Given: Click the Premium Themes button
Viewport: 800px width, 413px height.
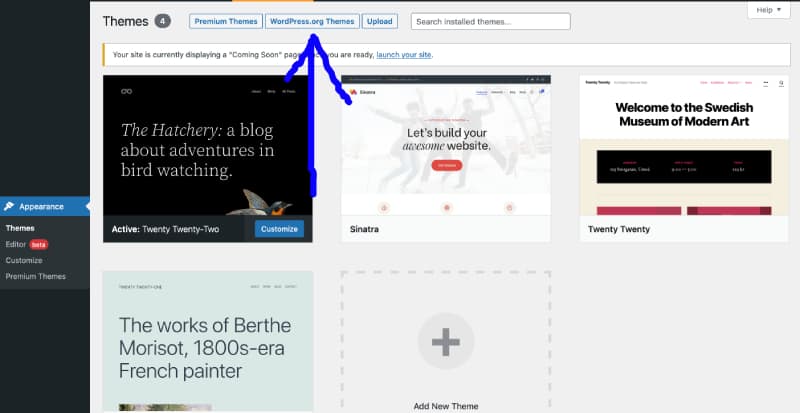Looking at the screenshot, I should pos(225,21).
